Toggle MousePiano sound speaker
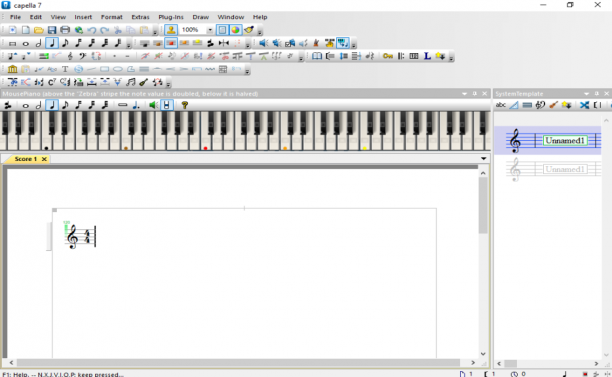 [153, 105]
